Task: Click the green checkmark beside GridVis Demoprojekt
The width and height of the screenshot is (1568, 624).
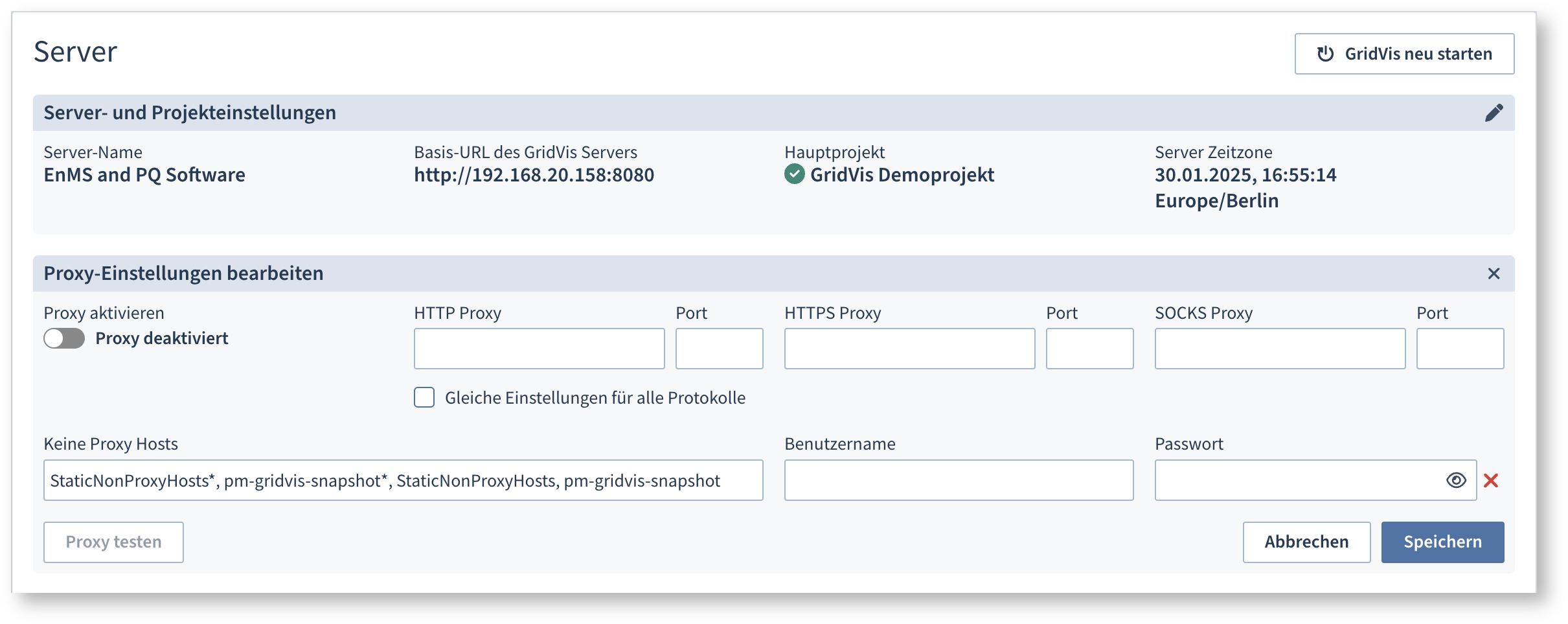Action: coord(794,174)
